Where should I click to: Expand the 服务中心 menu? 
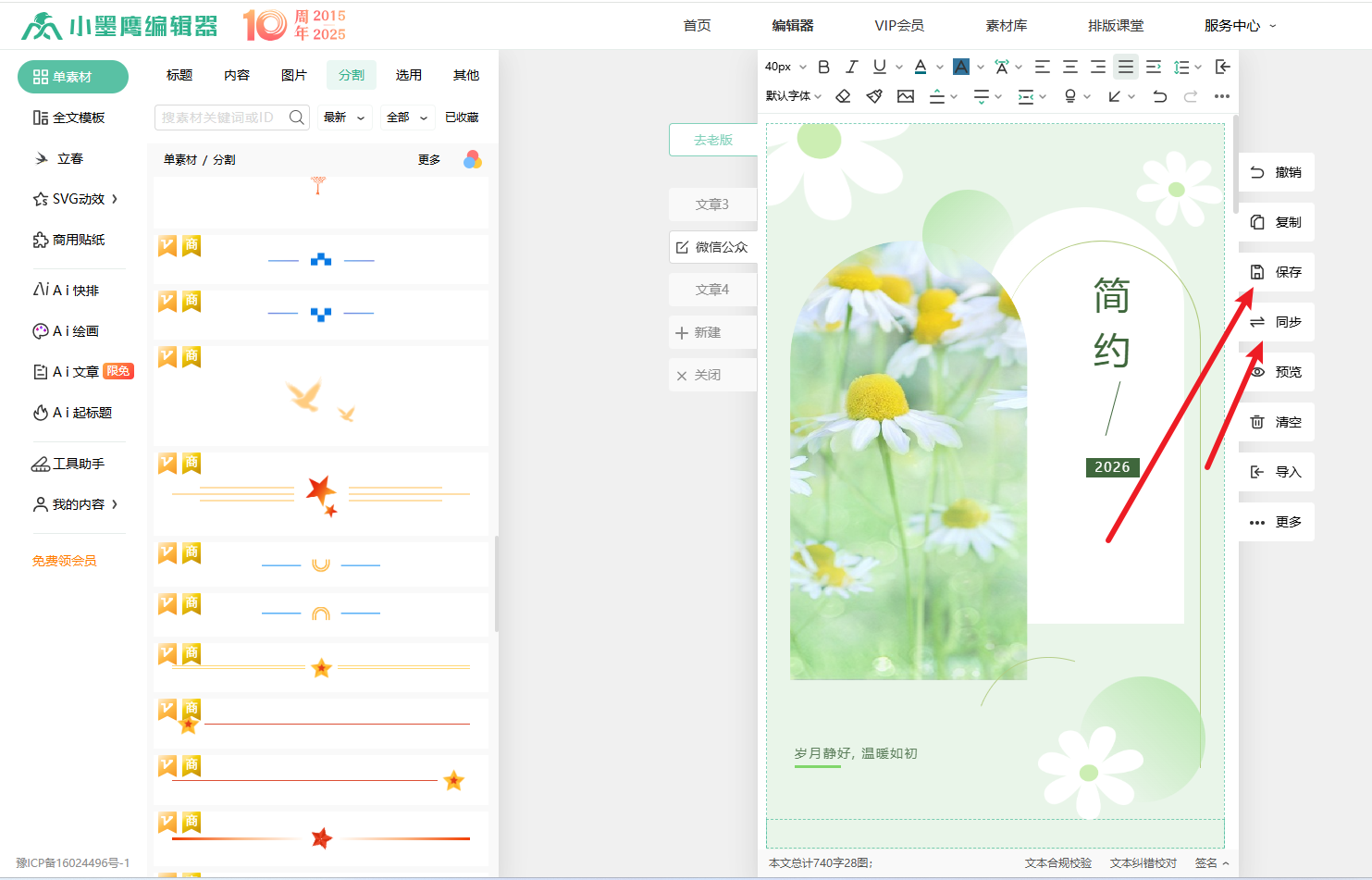1240,26
